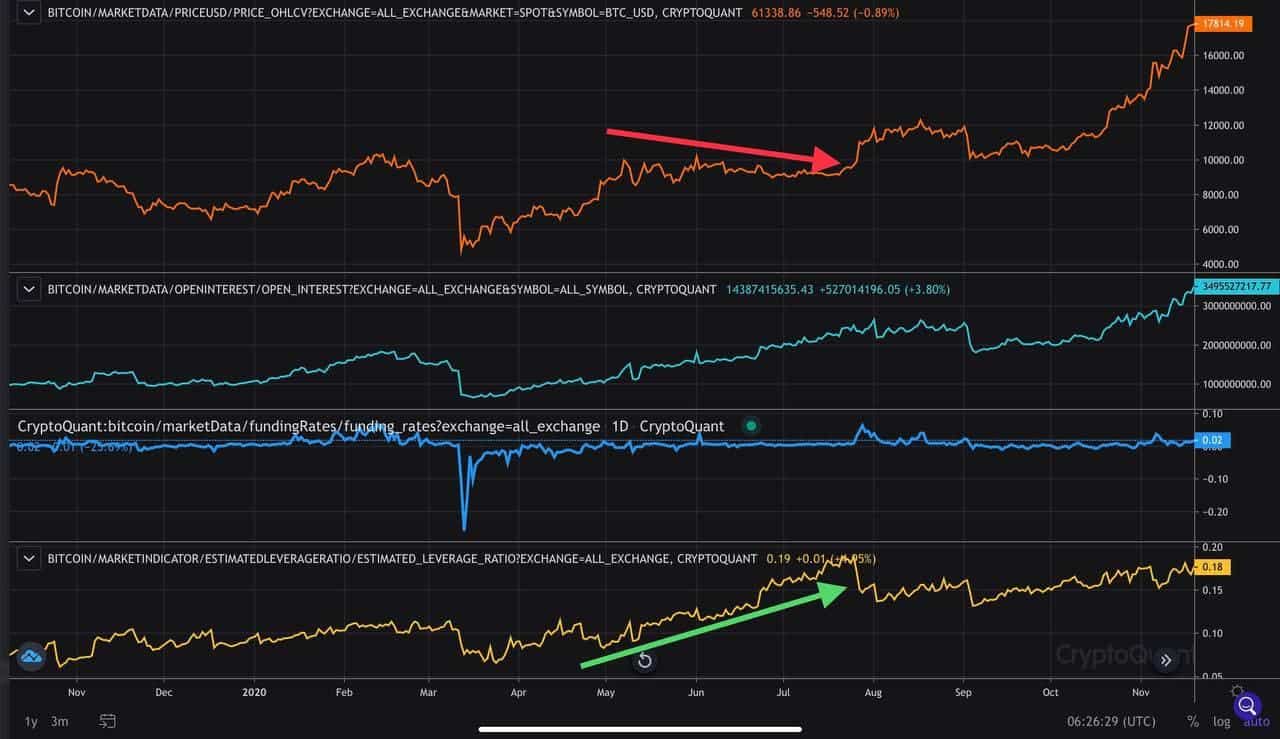Screen dimensions: 1280x739
Task: Click the blue 0.02 funding rate label
Action: [x=1213, y=440]
